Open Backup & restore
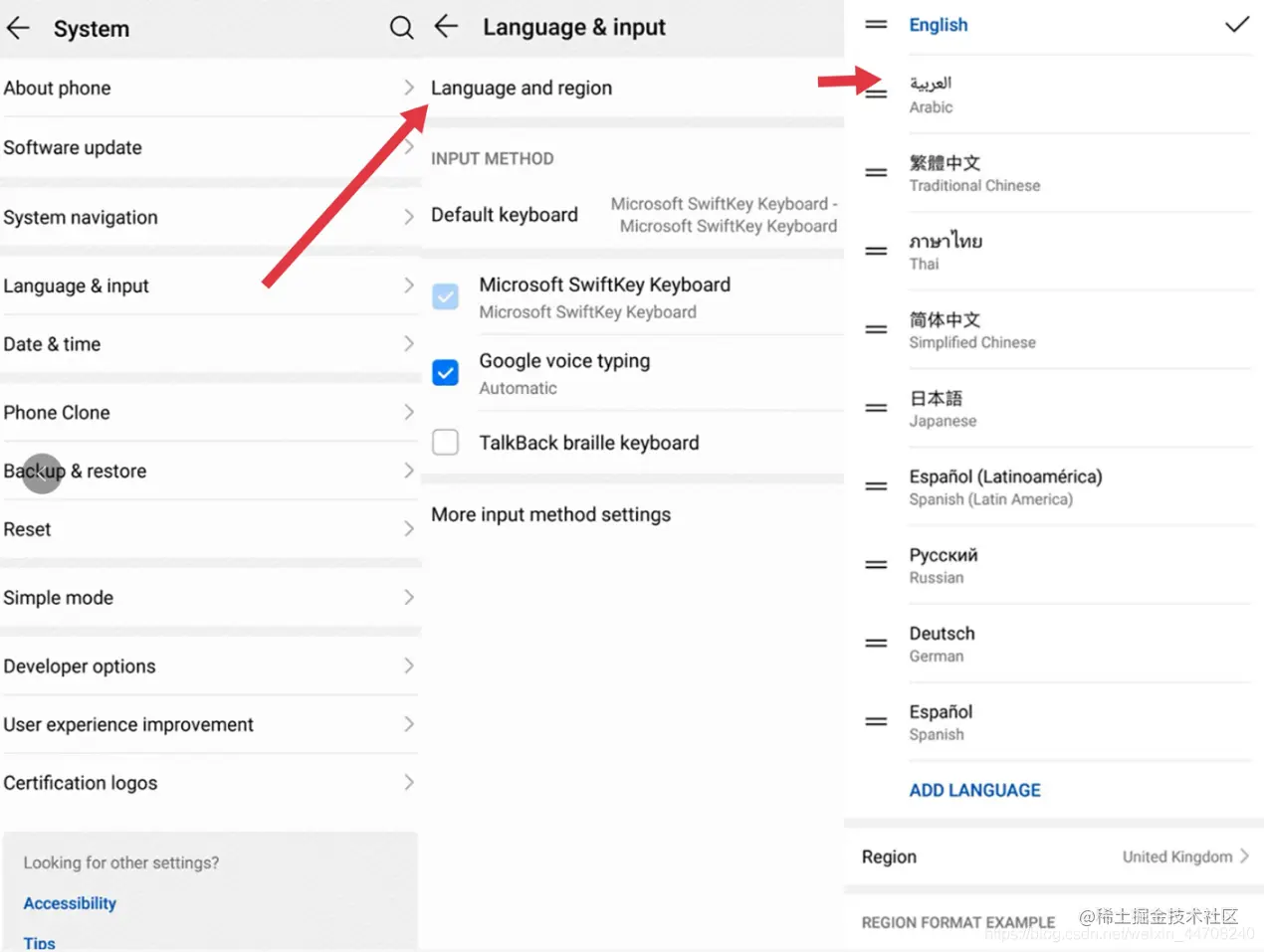This screenshot has height=952, width=1264. pos(210,471)
